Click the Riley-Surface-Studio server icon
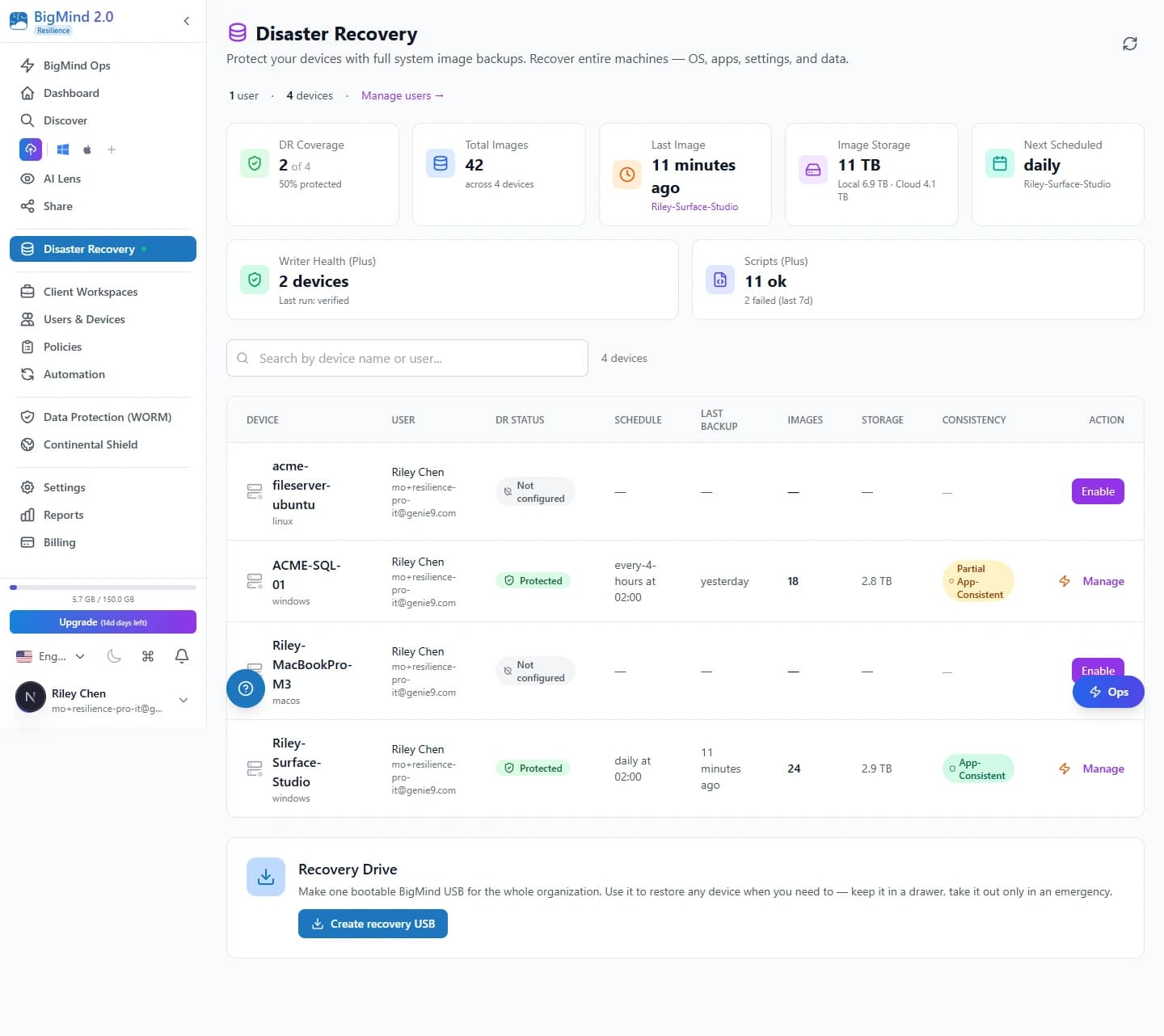Image resolution: width=1164 pixels, height=1036 pixels. click(x=255, y=769)
